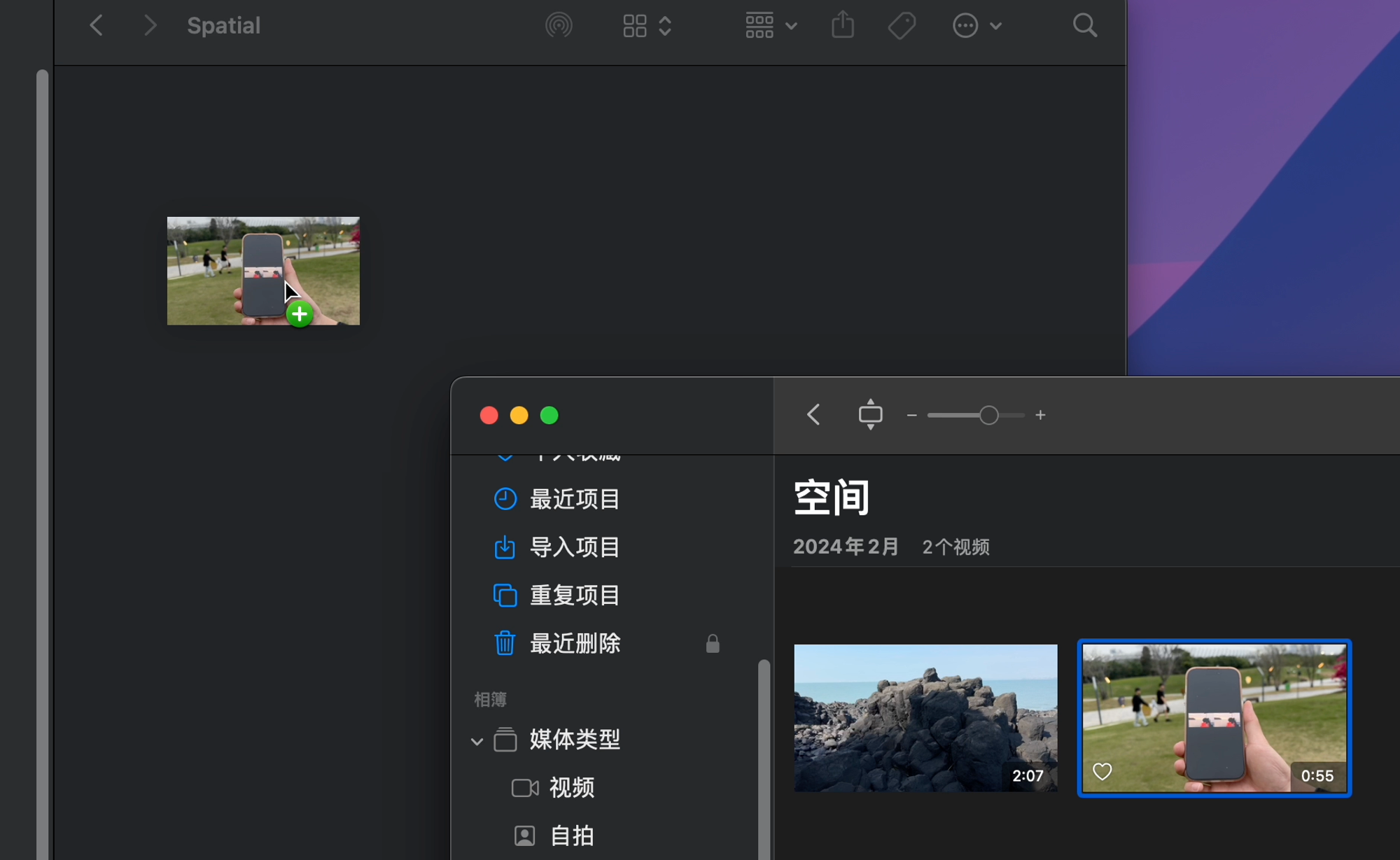Open the Finder group-by options
Image resolution: width=1400 pixels, height=860 pixels.
point(771,26)
